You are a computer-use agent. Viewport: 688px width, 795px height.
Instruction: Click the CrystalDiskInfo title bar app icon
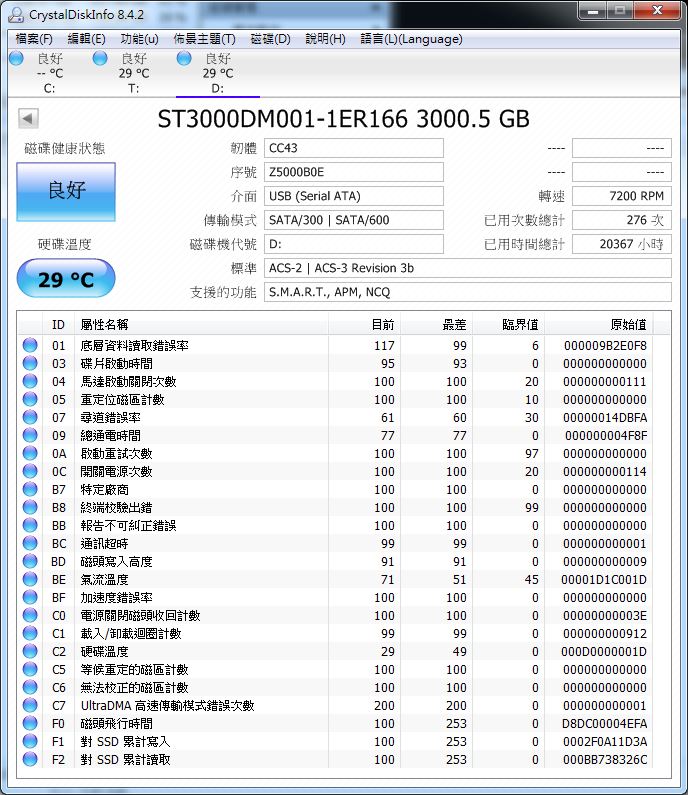[x=16, y=14]
